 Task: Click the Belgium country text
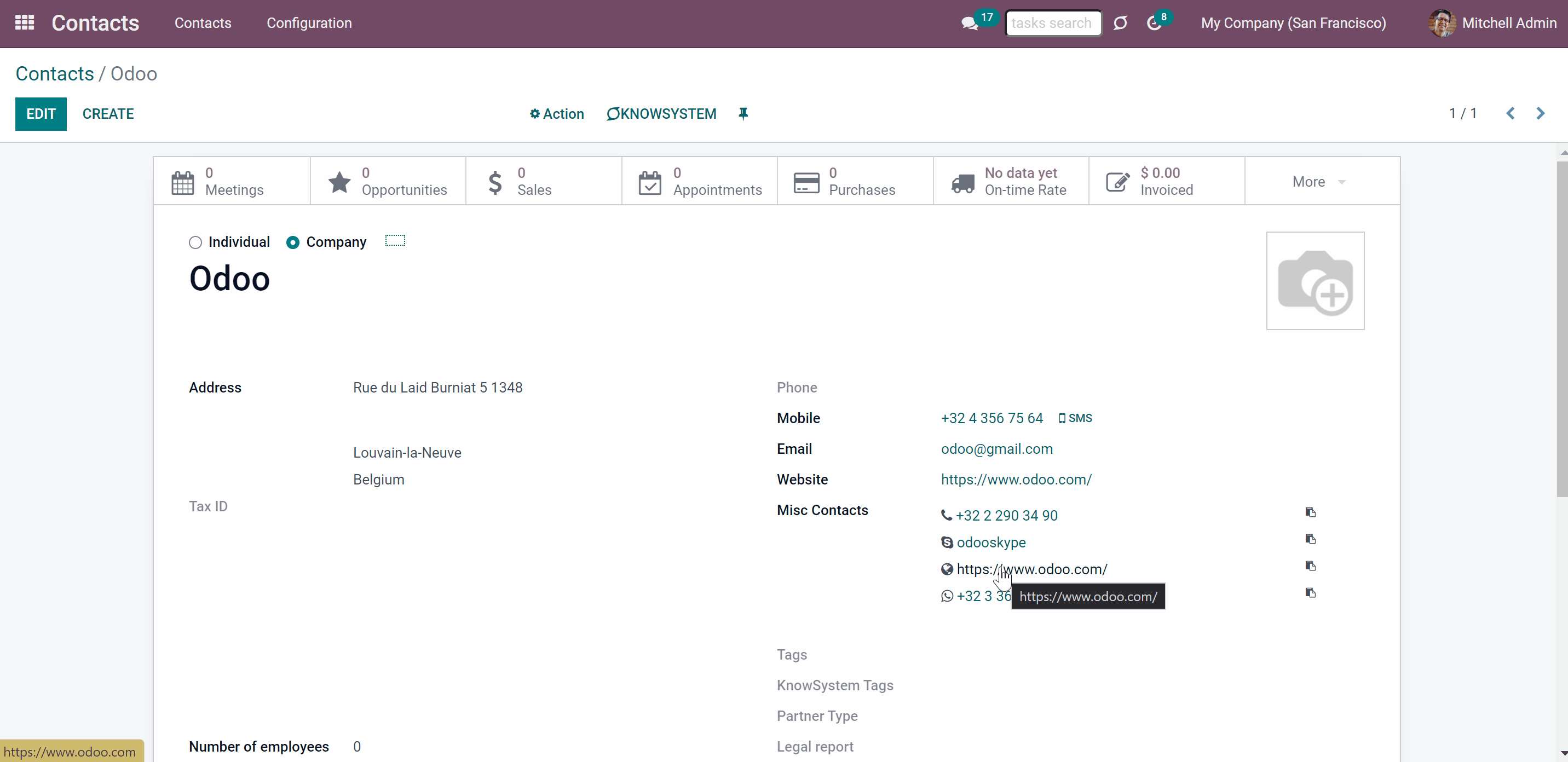tap(379, 480)
